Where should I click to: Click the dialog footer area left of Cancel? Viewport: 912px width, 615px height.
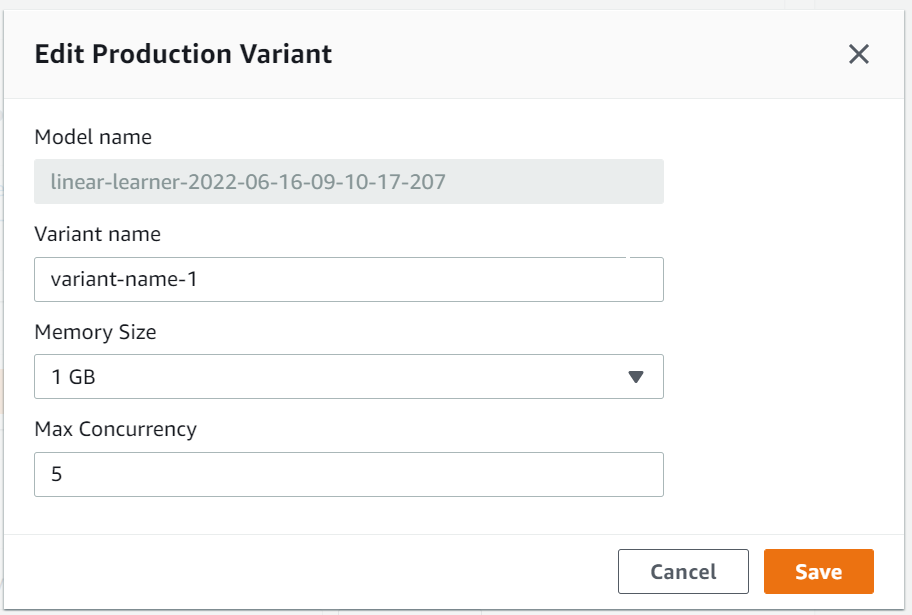(x=308, y=571)
